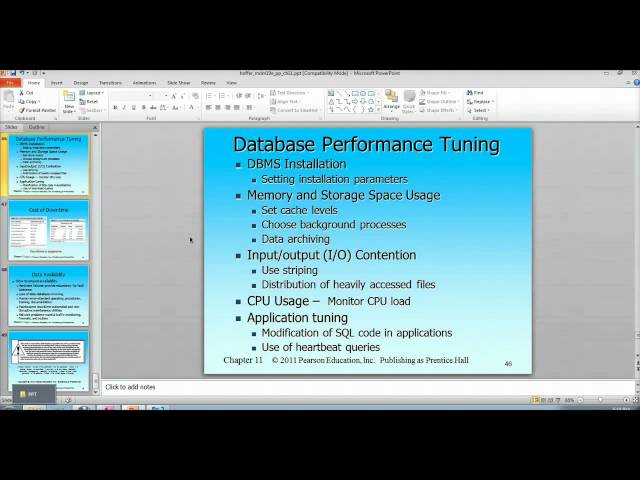Screen dimensions: 640x480
Task: Open the File tab
Action: tap(10, 83)
